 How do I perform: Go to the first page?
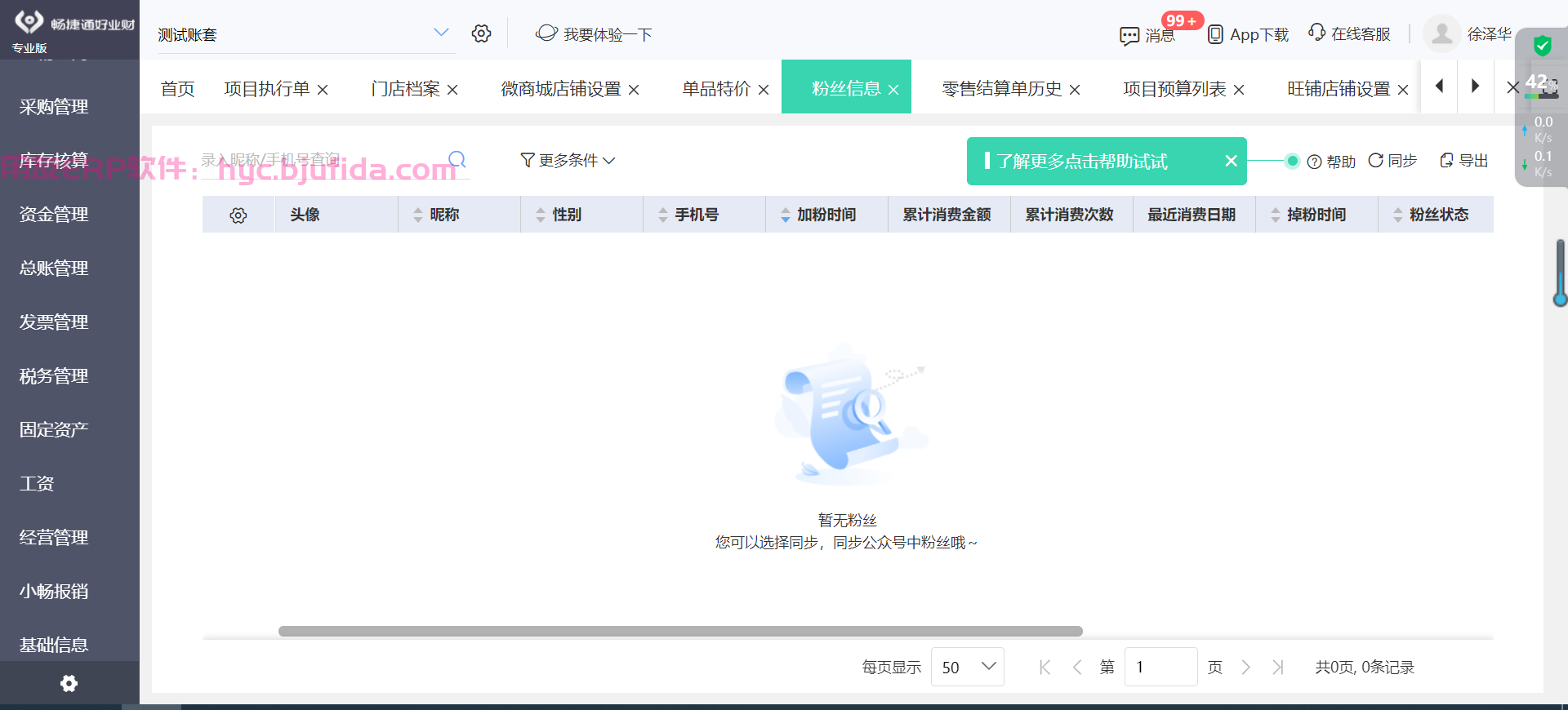(1045, 668)
